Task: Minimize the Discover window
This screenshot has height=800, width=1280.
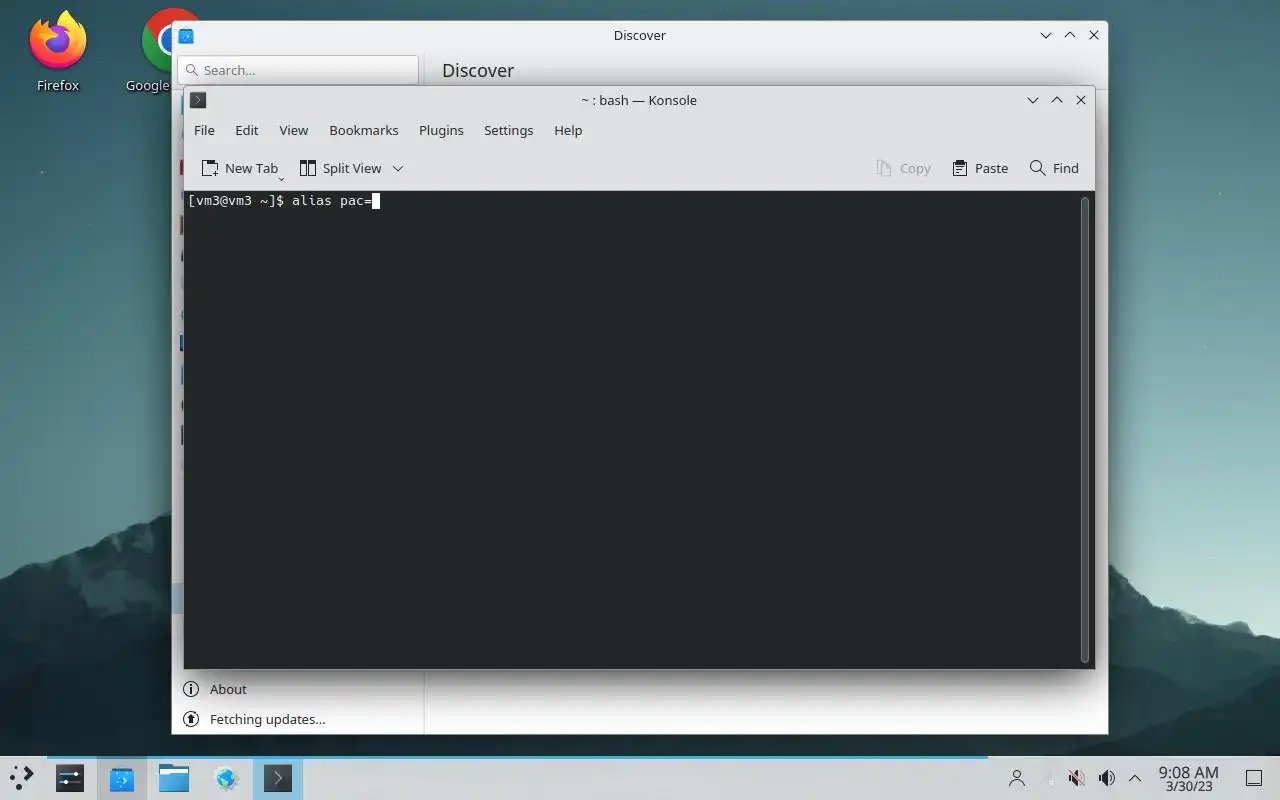Action: (1046, 35)
